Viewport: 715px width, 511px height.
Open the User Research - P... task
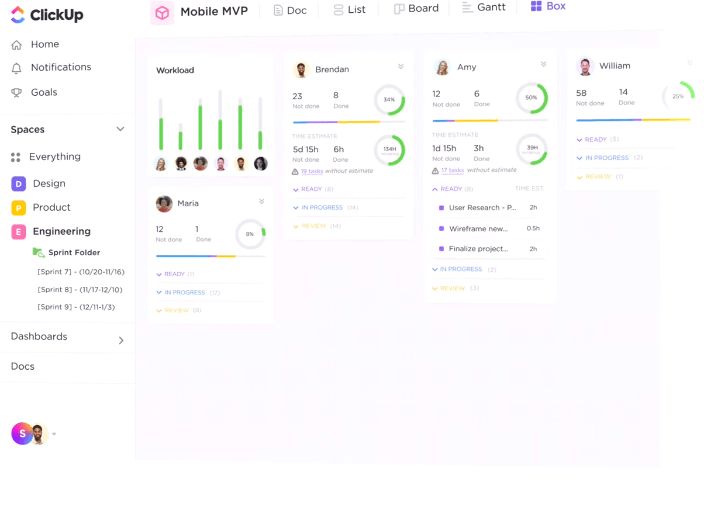tap(482, 208)
